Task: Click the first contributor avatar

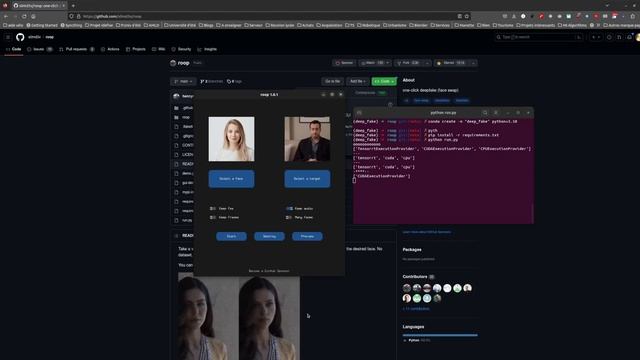Action: [x=407, y=288]
